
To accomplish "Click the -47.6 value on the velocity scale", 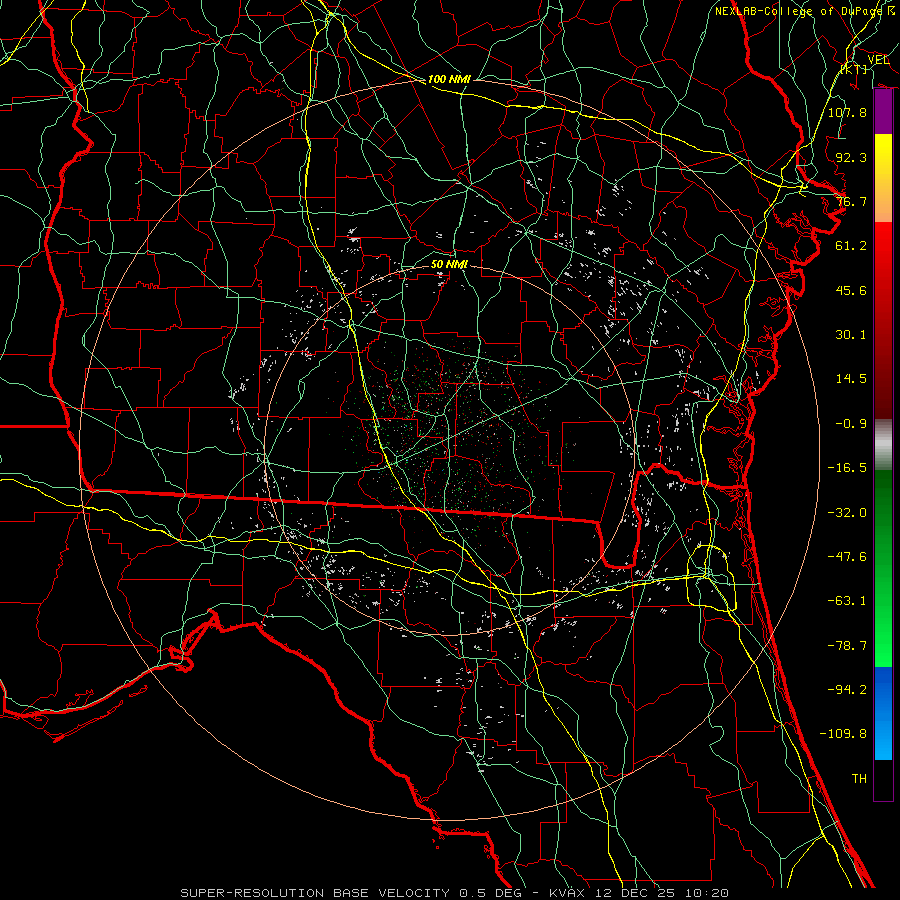I will [x=847, y=557].
